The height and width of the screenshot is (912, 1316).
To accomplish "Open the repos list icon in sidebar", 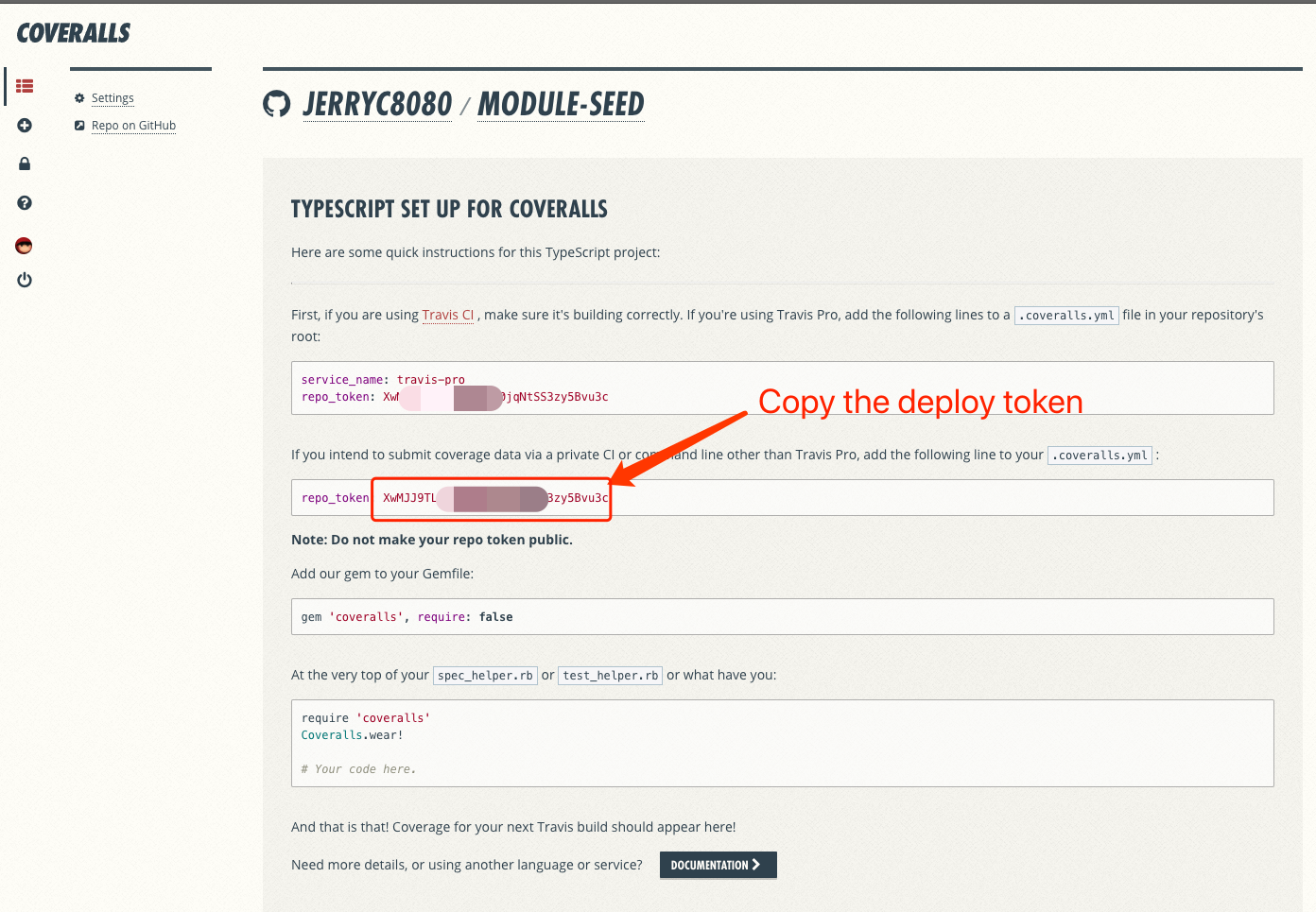I will pyautogui.click(x=25, y=86).
